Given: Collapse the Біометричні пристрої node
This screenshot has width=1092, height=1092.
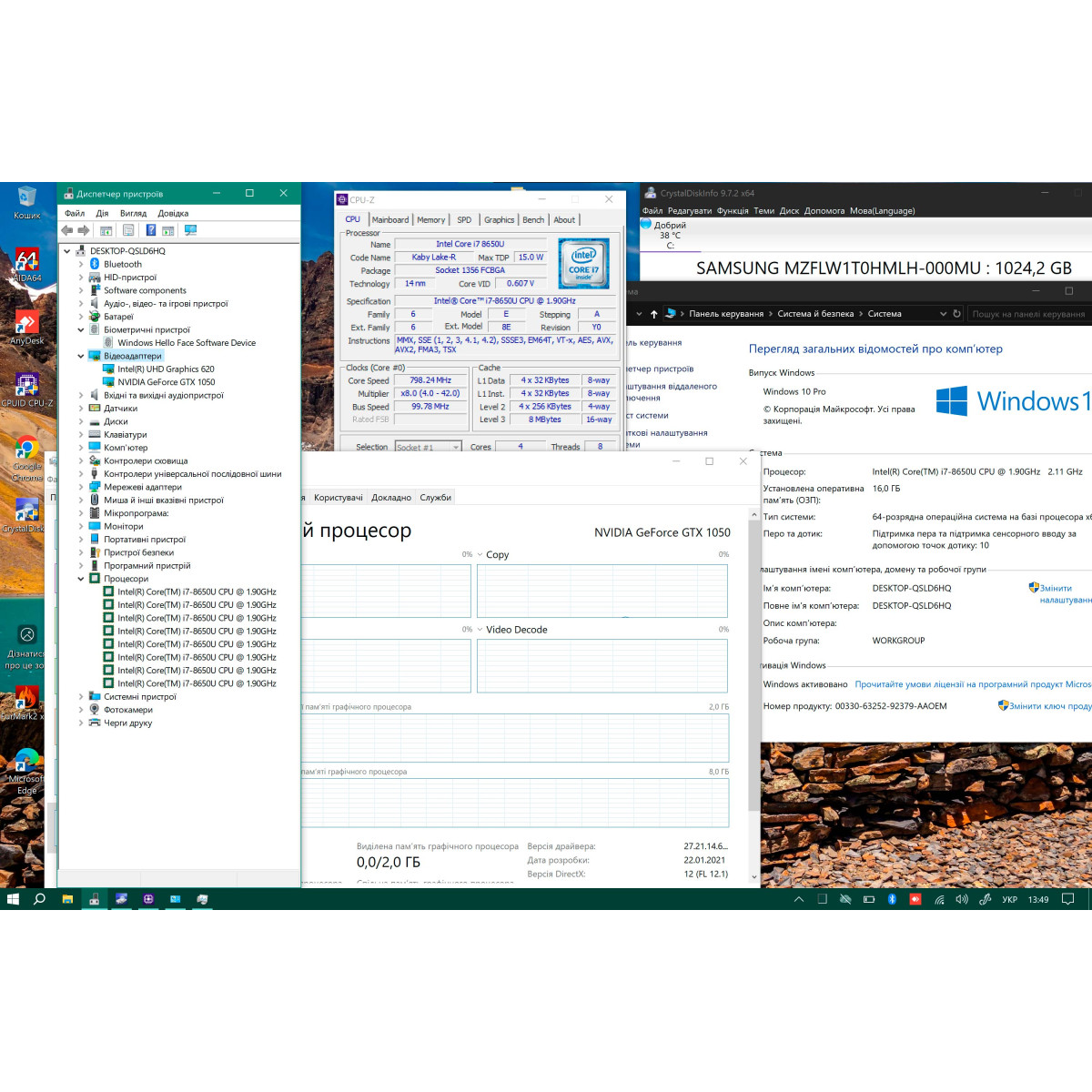Looking at the screenshot, I should click(x=80, y=329).
